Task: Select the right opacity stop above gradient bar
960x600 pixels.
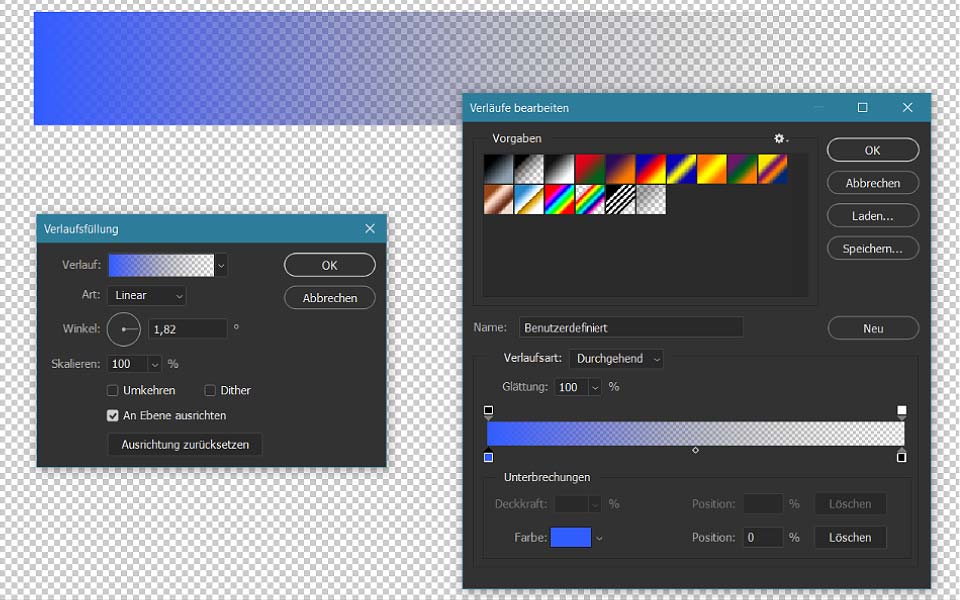Action: [902, 412]
